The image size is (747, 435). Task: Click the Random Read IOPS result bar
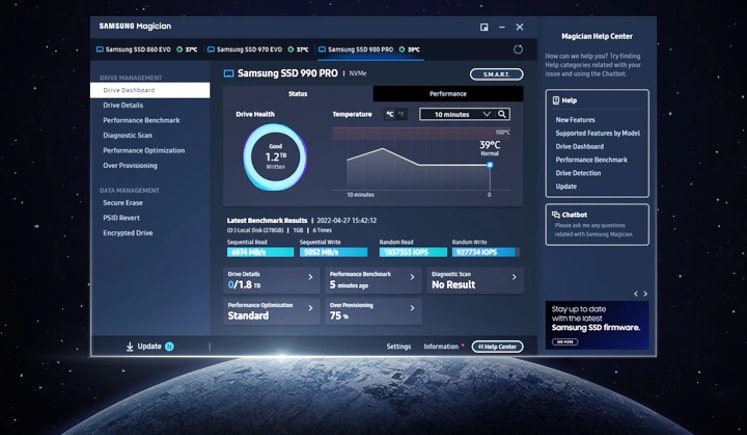[413, 252]
